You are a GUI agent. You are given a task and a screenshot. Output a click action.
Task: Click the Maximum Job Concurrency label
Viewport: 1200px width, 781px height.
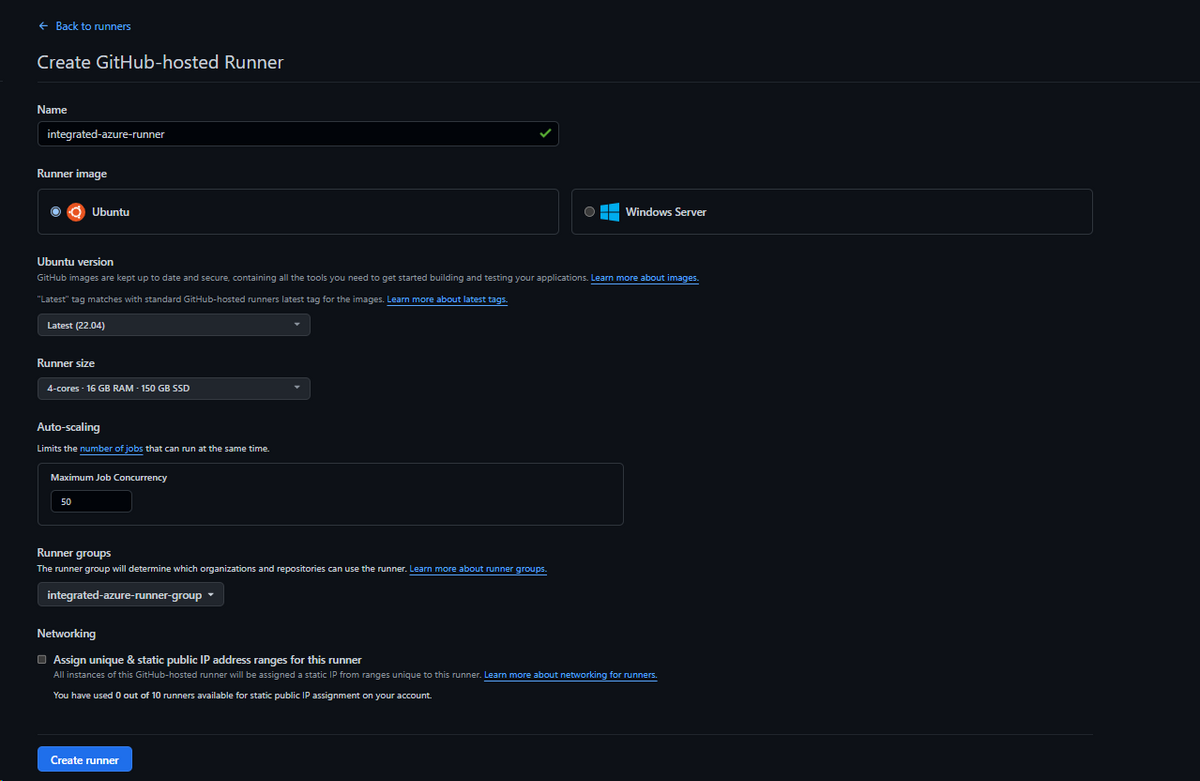click(x=109, y=478)
